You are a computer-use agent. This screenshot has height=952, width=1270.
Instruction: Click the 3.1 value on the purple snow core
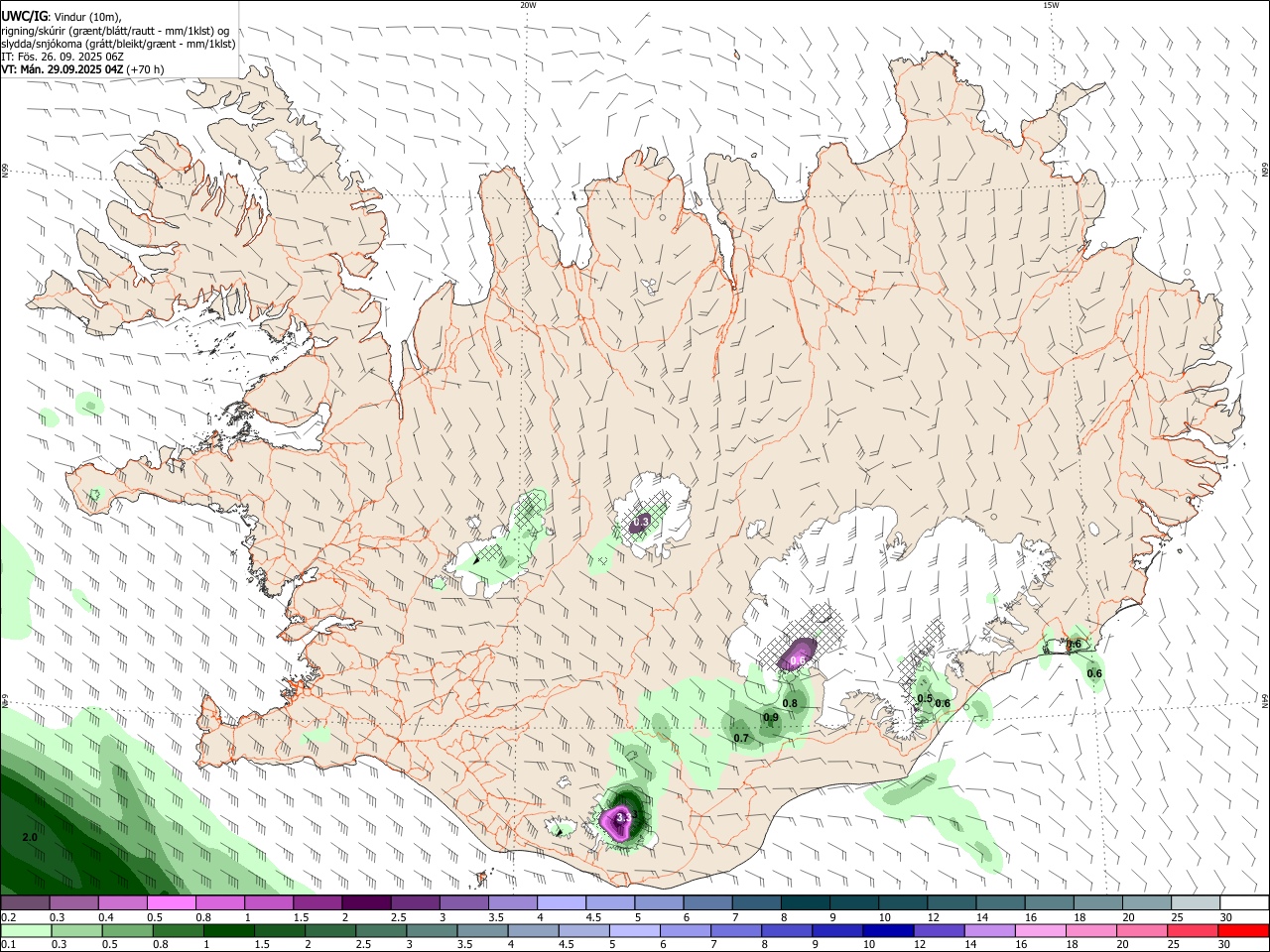tap(624, 817)
